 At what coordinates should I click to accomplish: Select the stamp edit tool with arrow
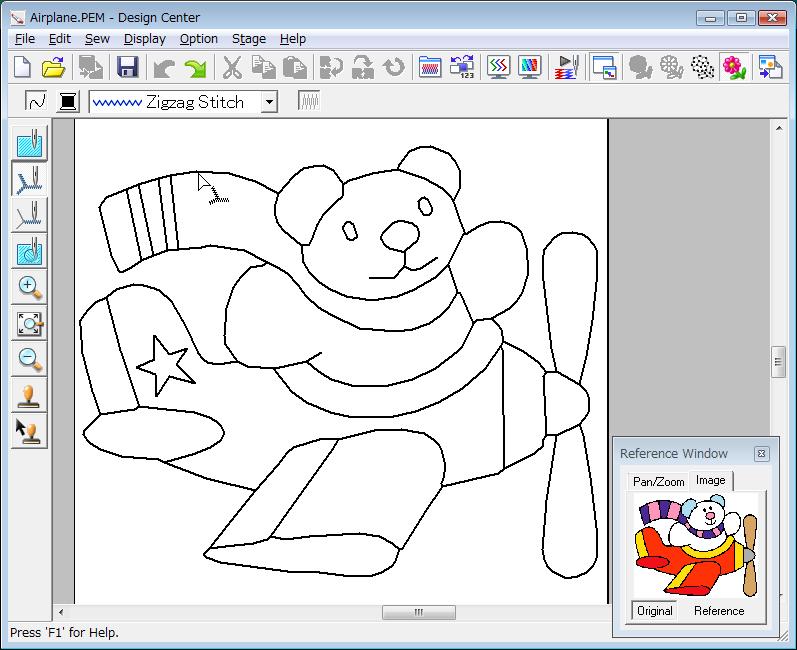29,431
